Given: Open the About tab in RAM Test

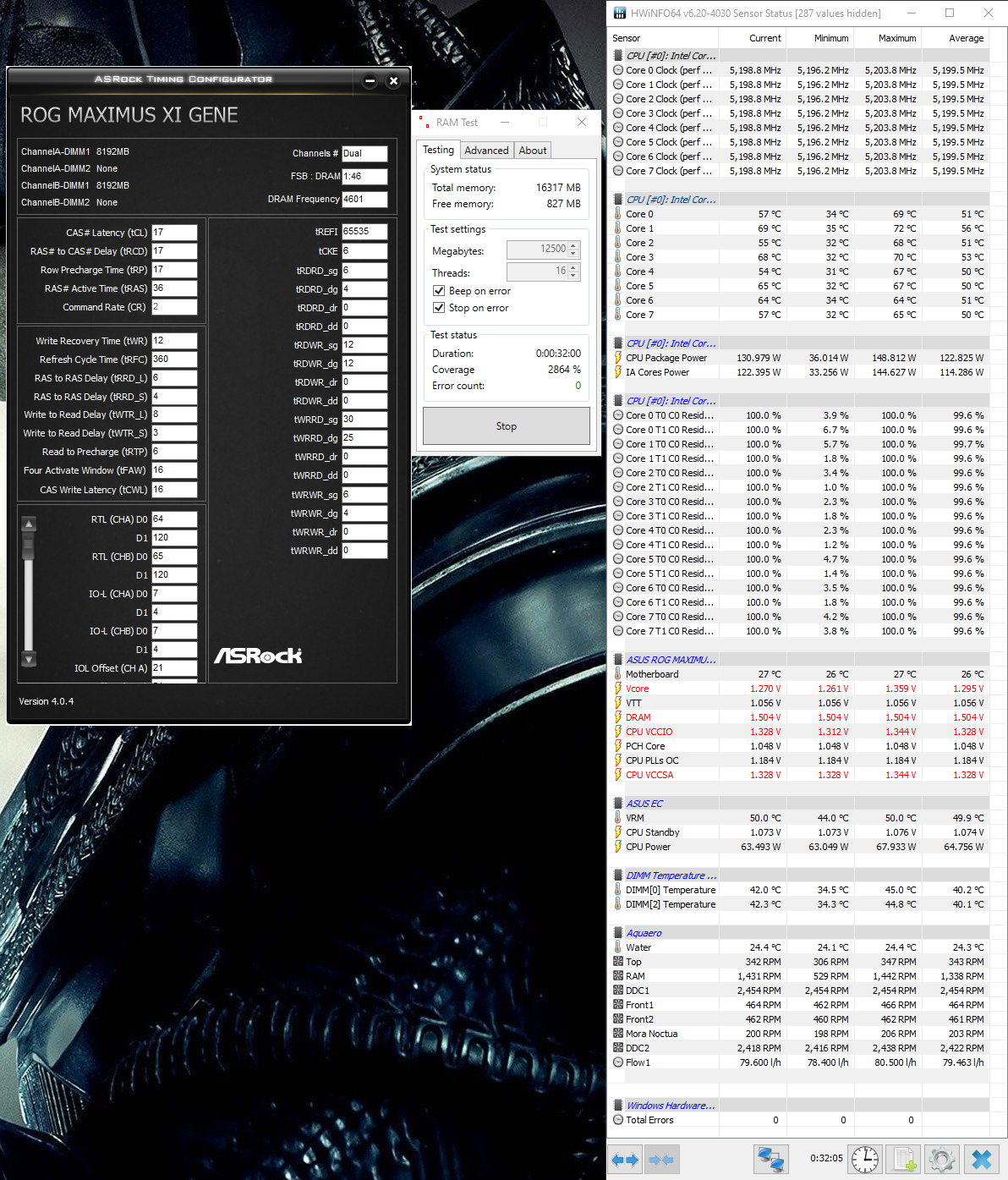Looking at the screenshot, I should coord(533,151).
